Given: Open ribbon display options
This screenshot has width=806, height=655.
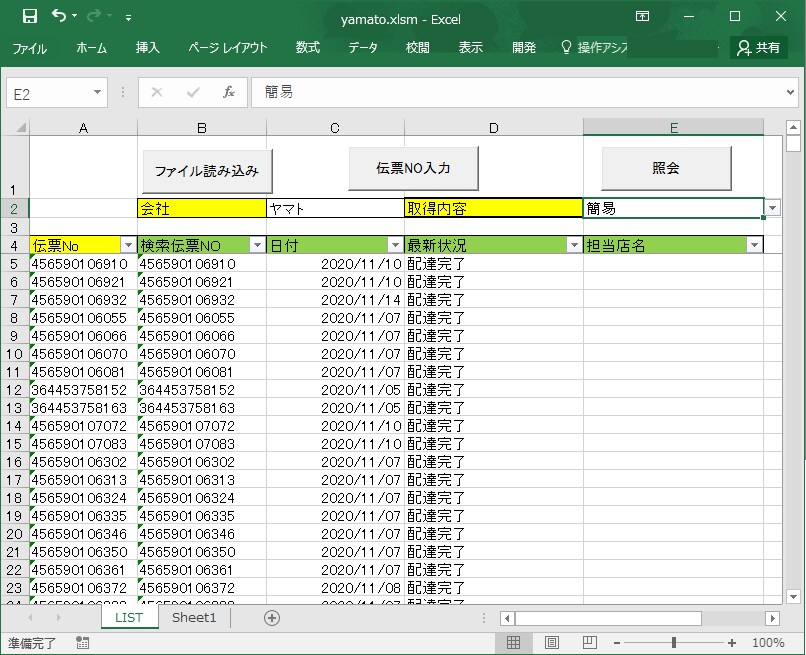Looking at the screenshot, I should (642, 16).
